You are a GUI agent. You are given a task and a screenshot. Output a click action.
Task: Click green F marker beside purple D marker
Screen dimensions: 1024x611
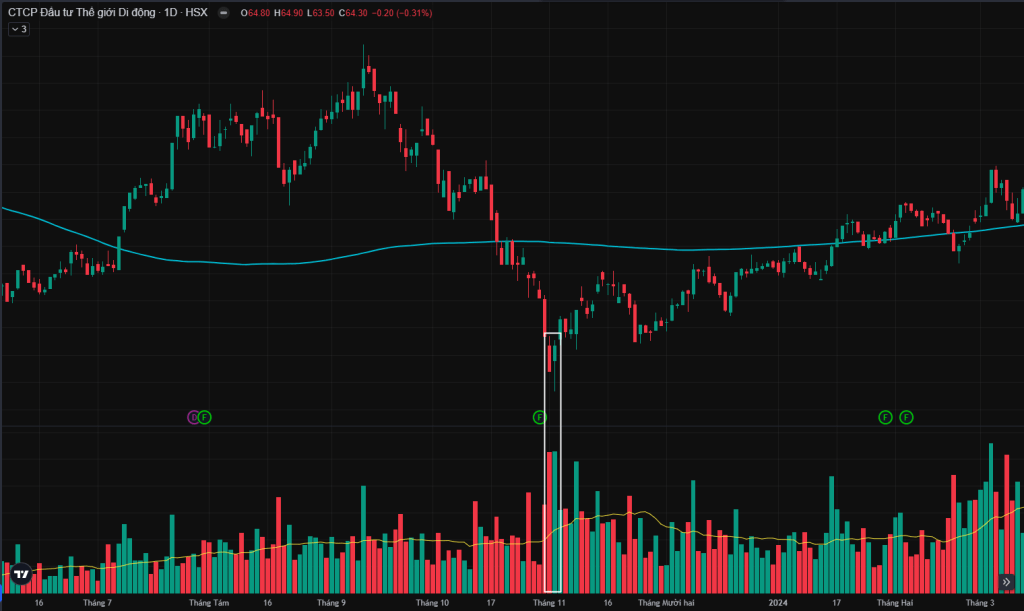(205, 416)
